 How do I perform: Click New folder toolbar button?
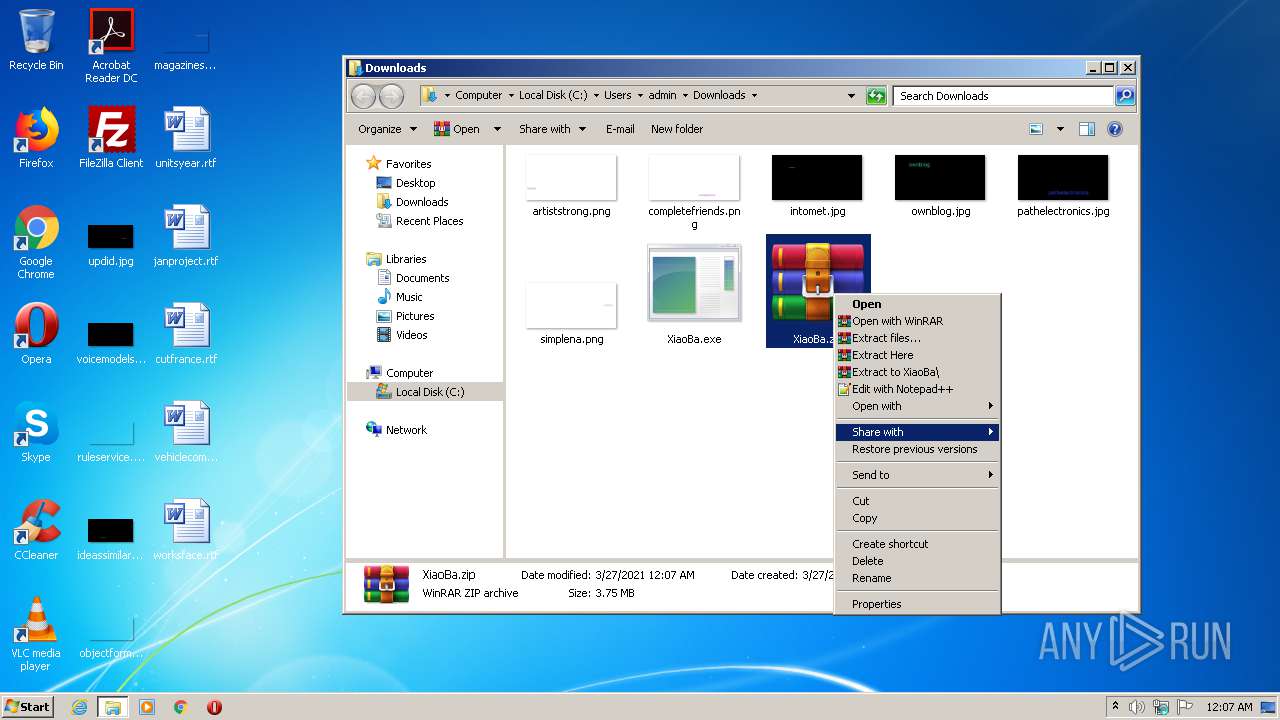(677, 129)
